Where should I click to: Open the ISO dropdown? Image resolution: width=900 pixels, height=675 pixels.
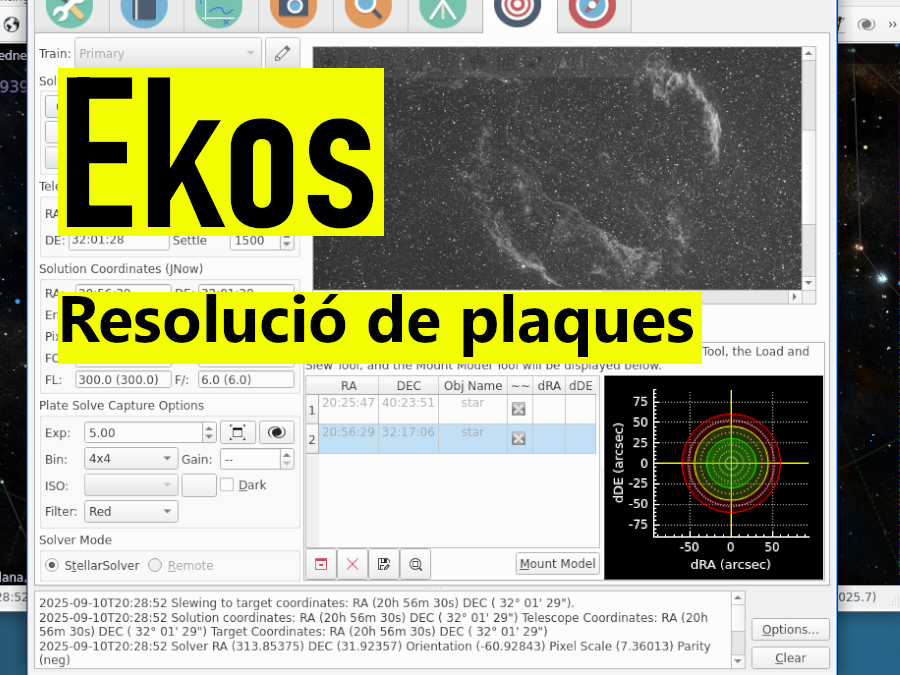click(x=131, y=485)
